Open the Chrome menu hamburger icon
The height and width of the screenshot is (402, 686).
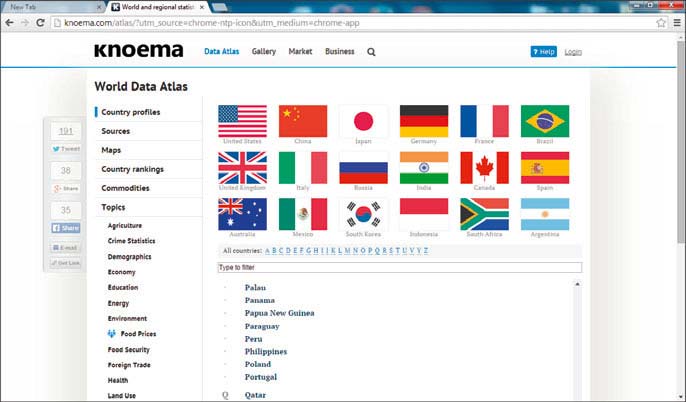pyautogui.click(x=677, y=23)
